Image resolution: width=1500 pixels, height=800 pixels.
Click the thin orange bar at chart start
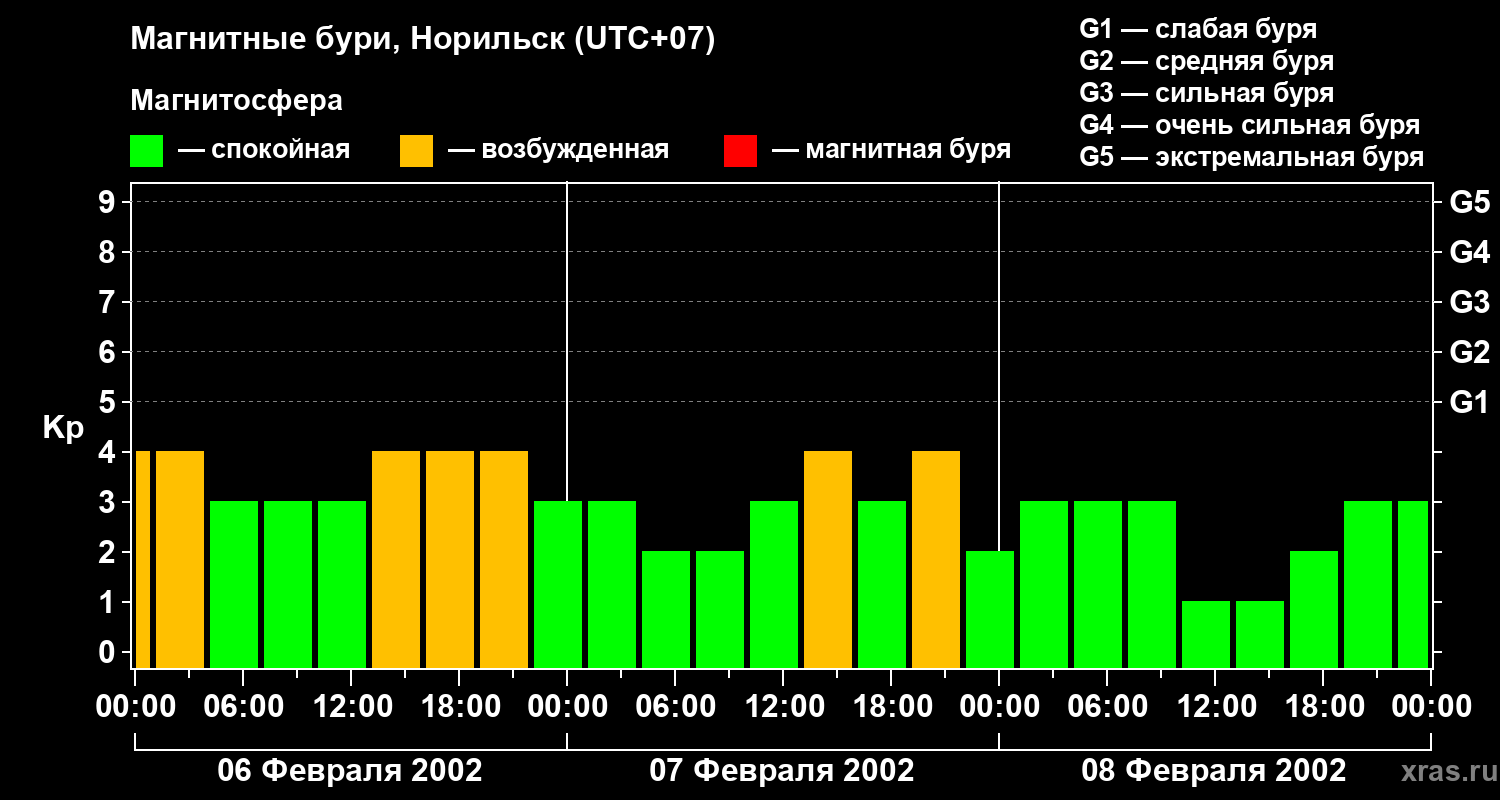(142, 559)
